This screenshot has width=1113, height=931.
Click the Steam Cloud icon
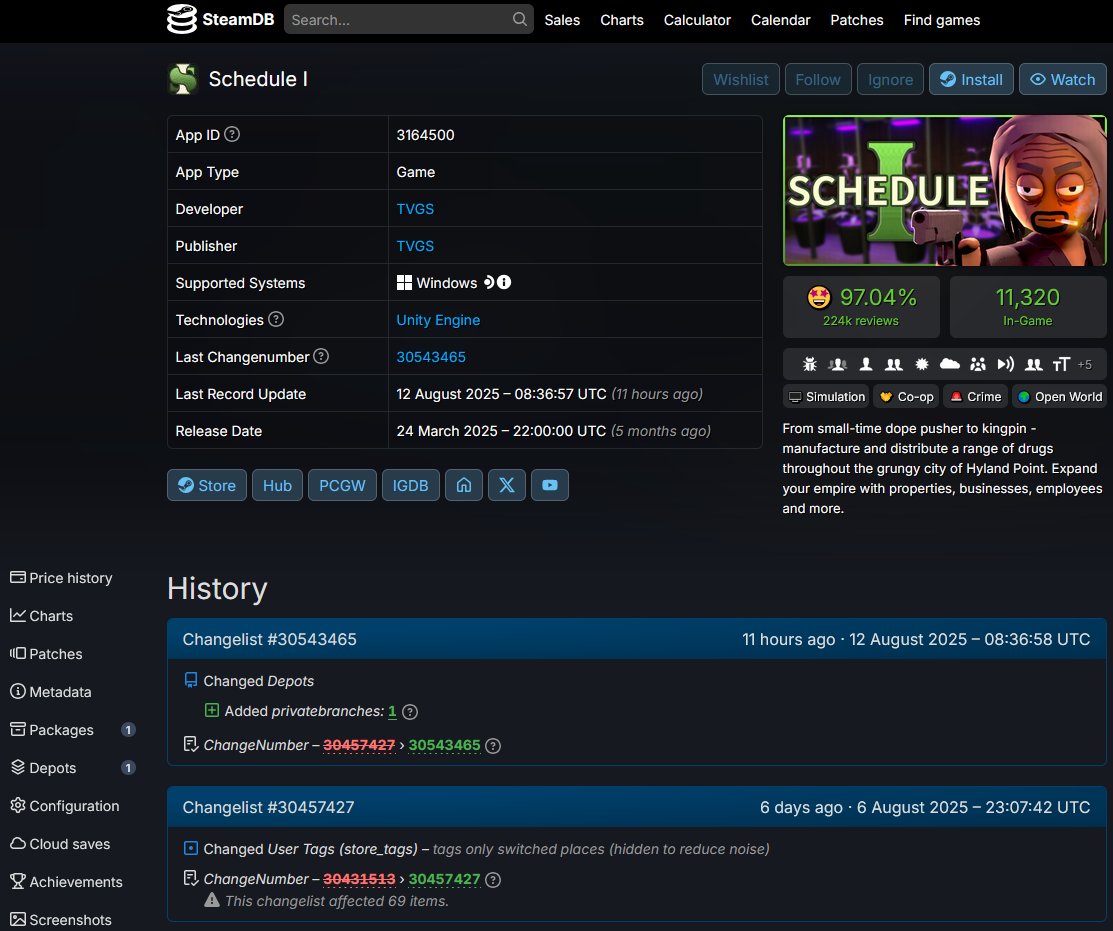[x=950, y=365]
